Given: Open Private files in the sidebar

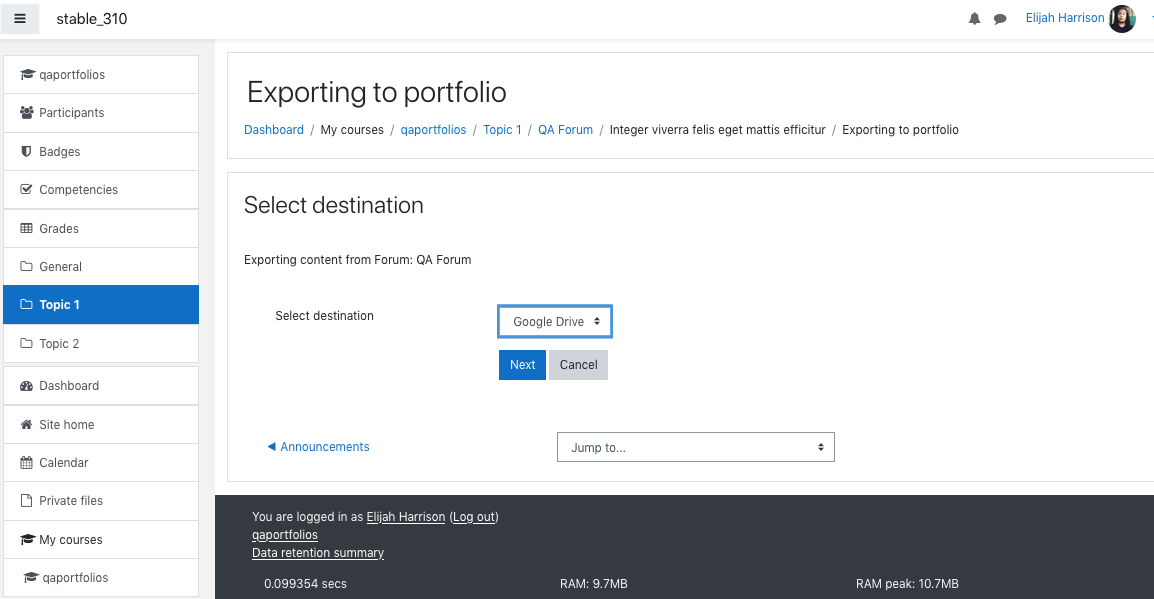Looking at the screenshot, I should pyautogui.click(x=101, y=501).
